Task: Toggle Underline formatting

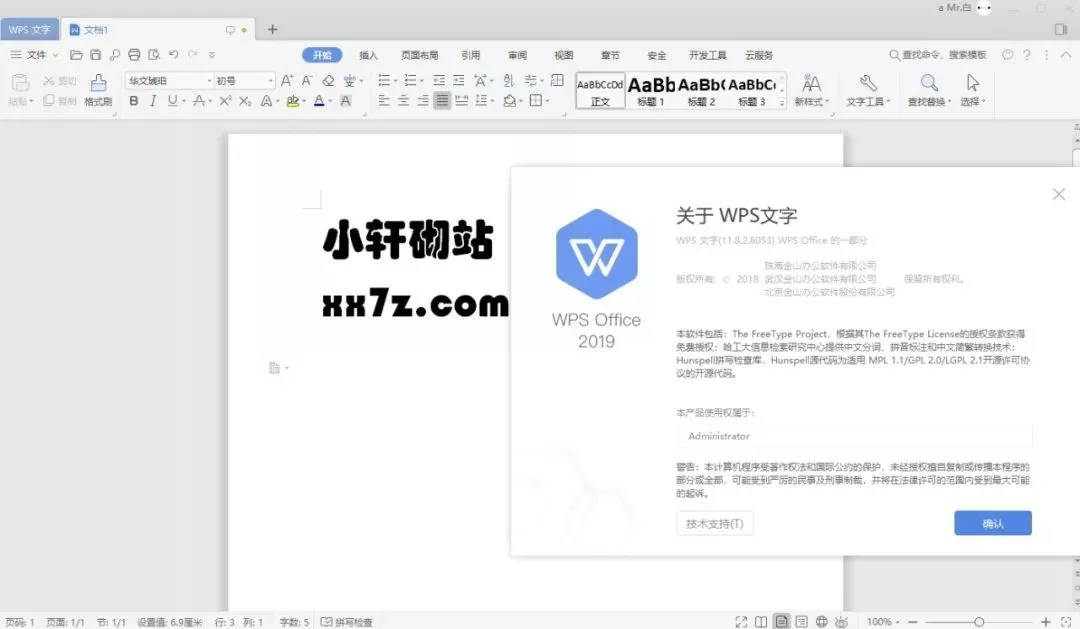Action: click(x=172, y=101)
